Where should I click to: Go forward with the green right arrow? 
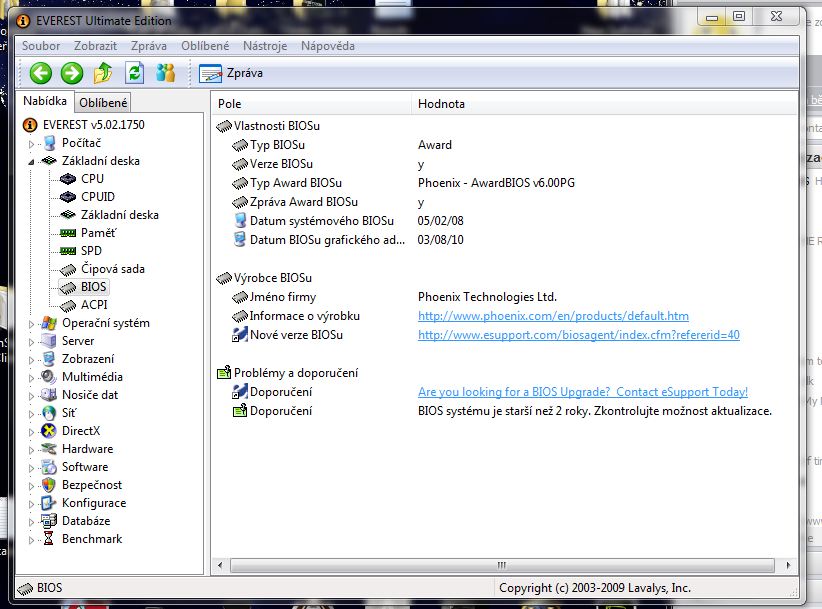pyautogui.click(x=72, y=73)
